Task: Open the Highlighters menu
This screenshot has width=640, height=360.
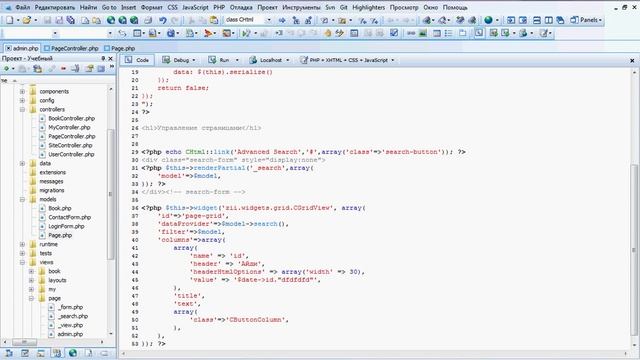Action: 369,7
